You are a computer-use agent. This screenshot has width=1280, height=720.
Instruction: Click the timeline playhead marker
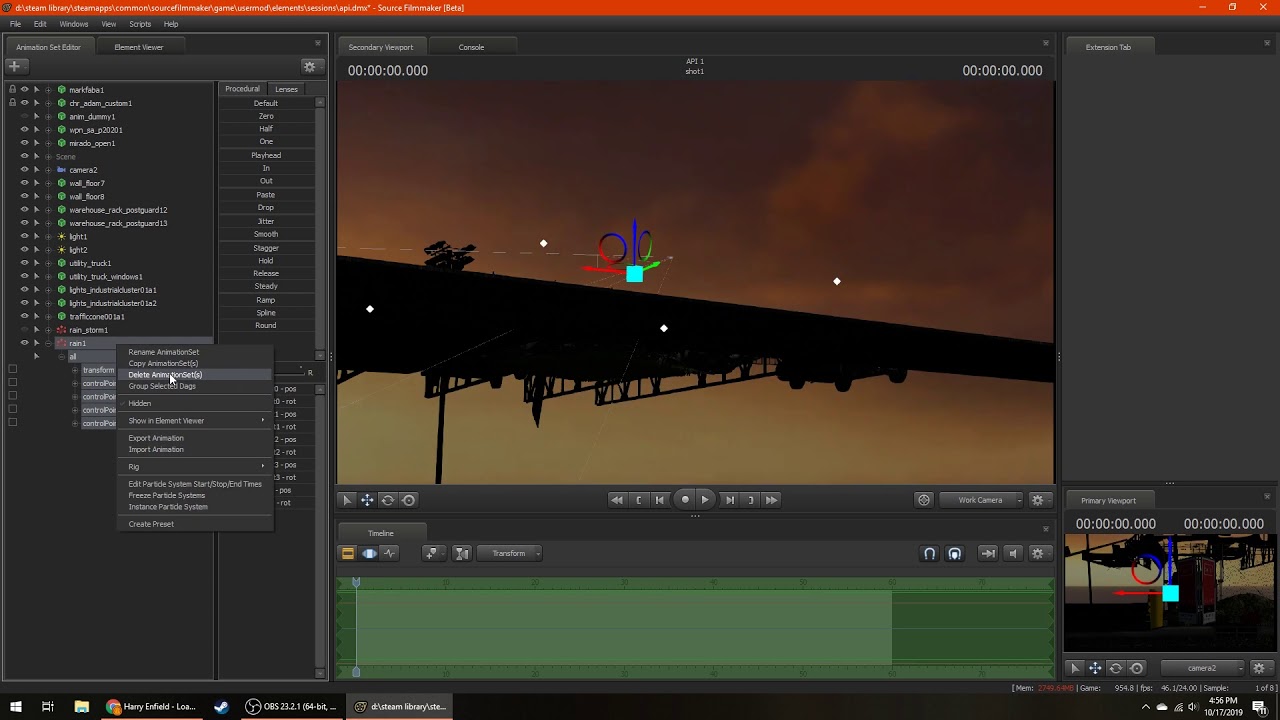[356, 582]
